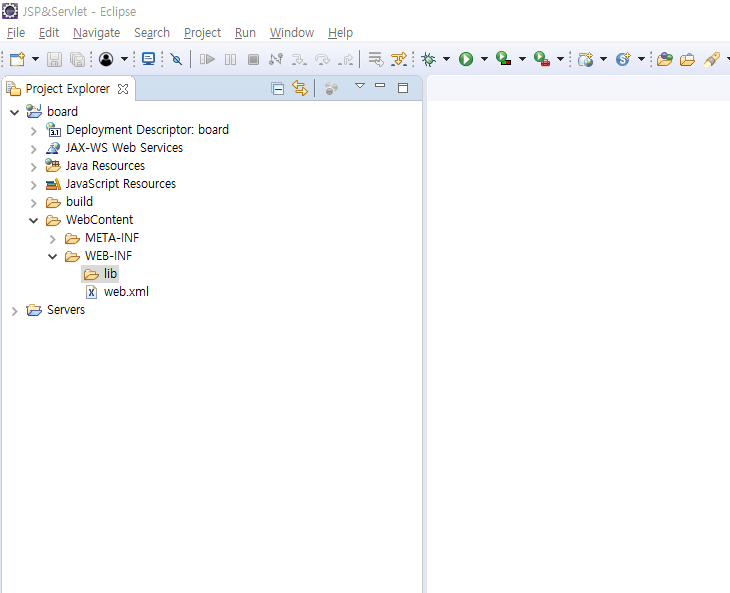This screenshot has width=730, height=593.
Task: Click Collapse All in Project Explorer
Action: pyautogui.click(x=277, y=88)
